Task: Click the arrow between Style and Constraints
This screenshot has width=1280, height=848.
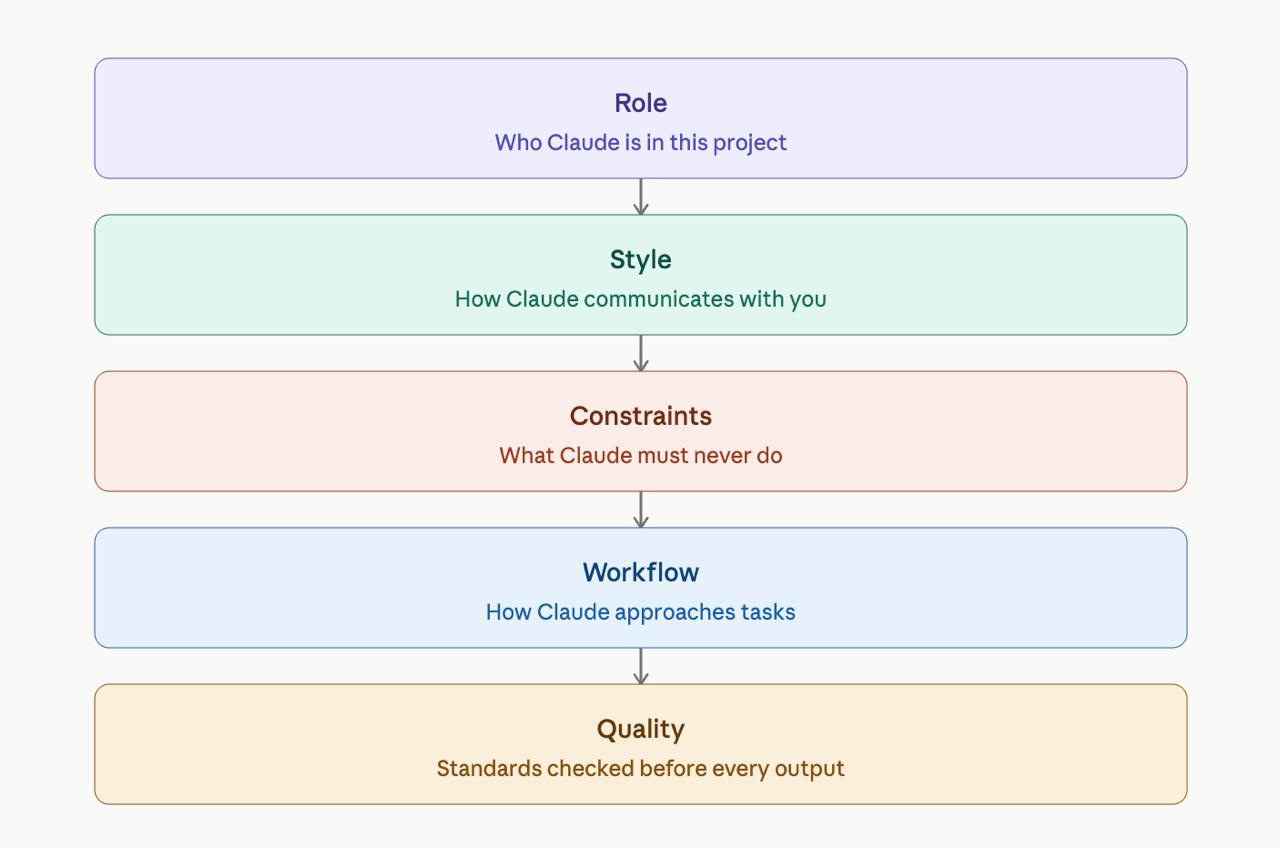Action: 641,353
